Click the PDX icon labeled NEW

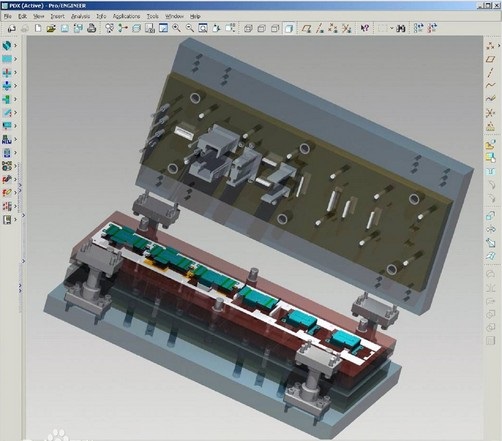(7, 139)
